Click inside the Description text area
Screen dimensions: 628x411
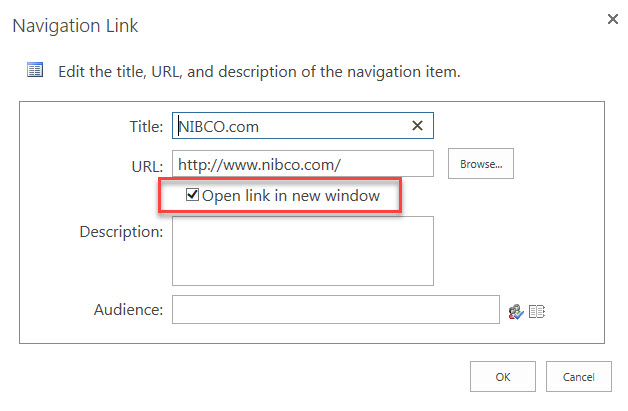pos(302,251)
